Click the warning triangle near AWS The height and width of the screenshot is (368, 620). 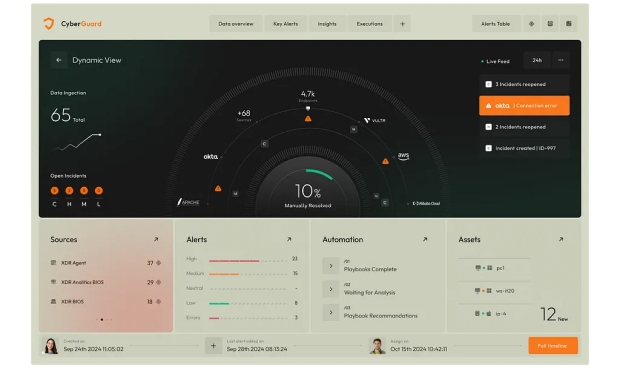(385, 161)
